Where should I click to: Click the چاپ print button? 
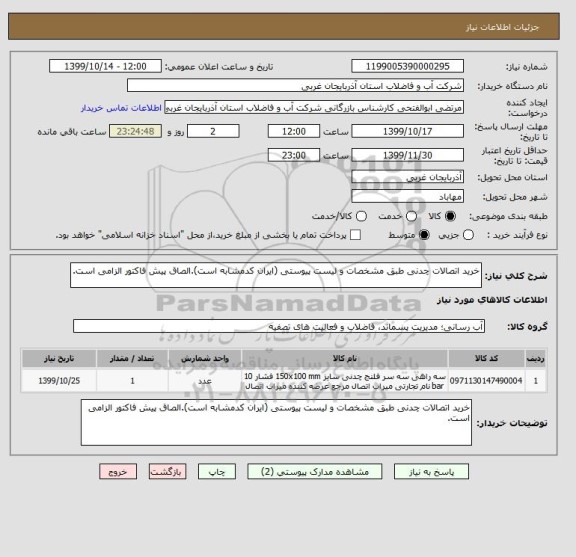click(x=217, y=472)
